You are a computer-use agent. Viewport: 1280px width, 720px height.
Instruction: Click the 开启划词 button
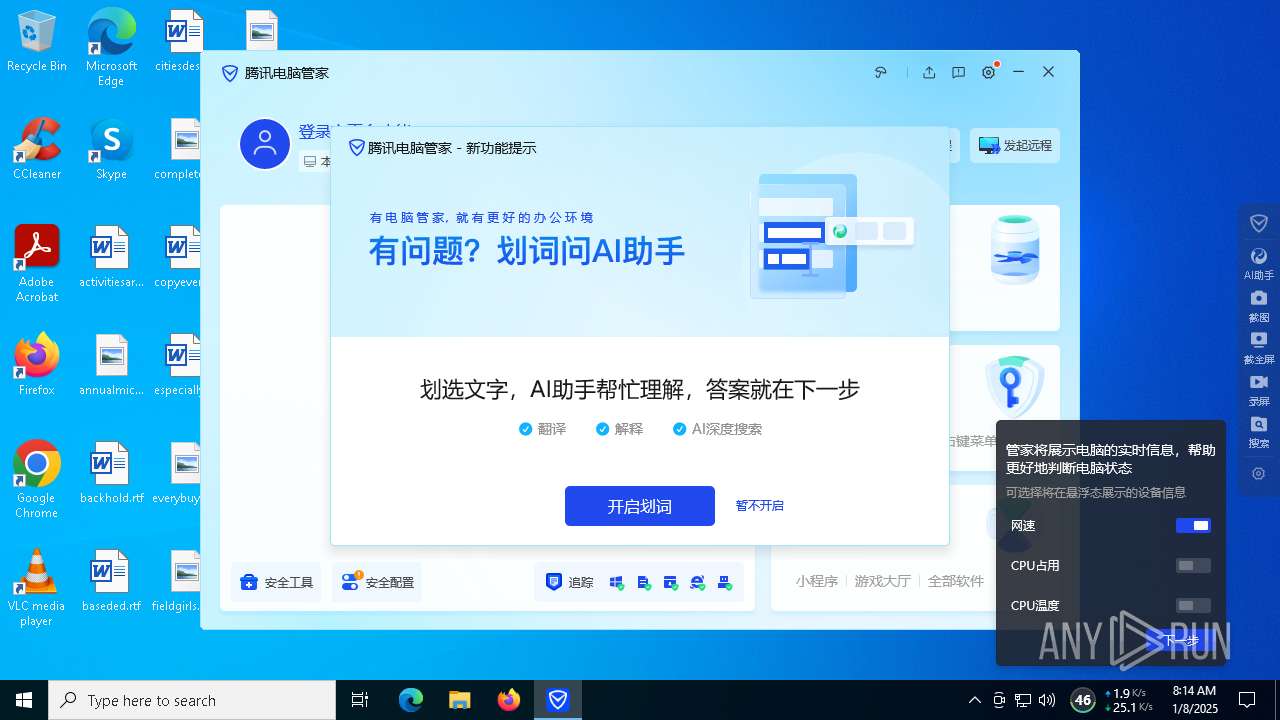[x=640, y=506]
